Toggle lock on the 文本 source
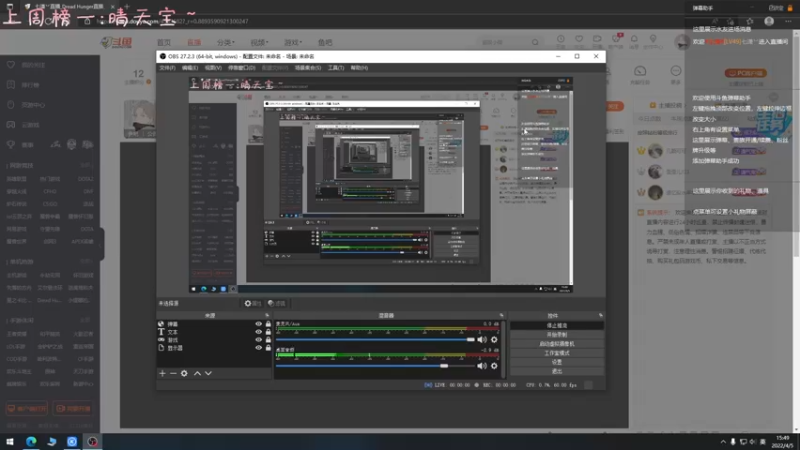The height and width of the screenshot is (450, 800). (x=268, y=332)
